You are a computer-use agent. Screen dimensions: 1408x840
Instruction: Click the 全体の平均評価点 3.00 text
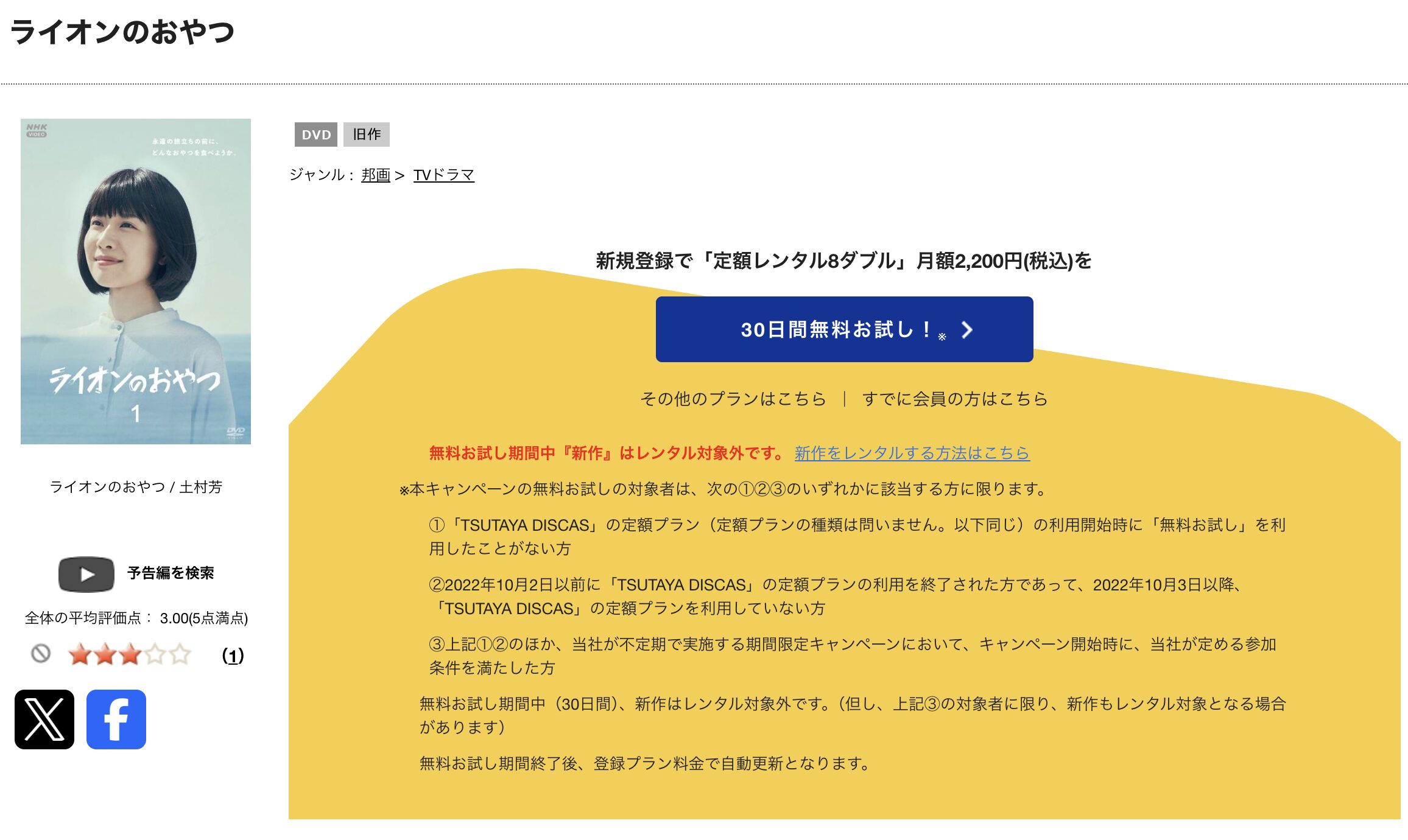coord(136,618)
